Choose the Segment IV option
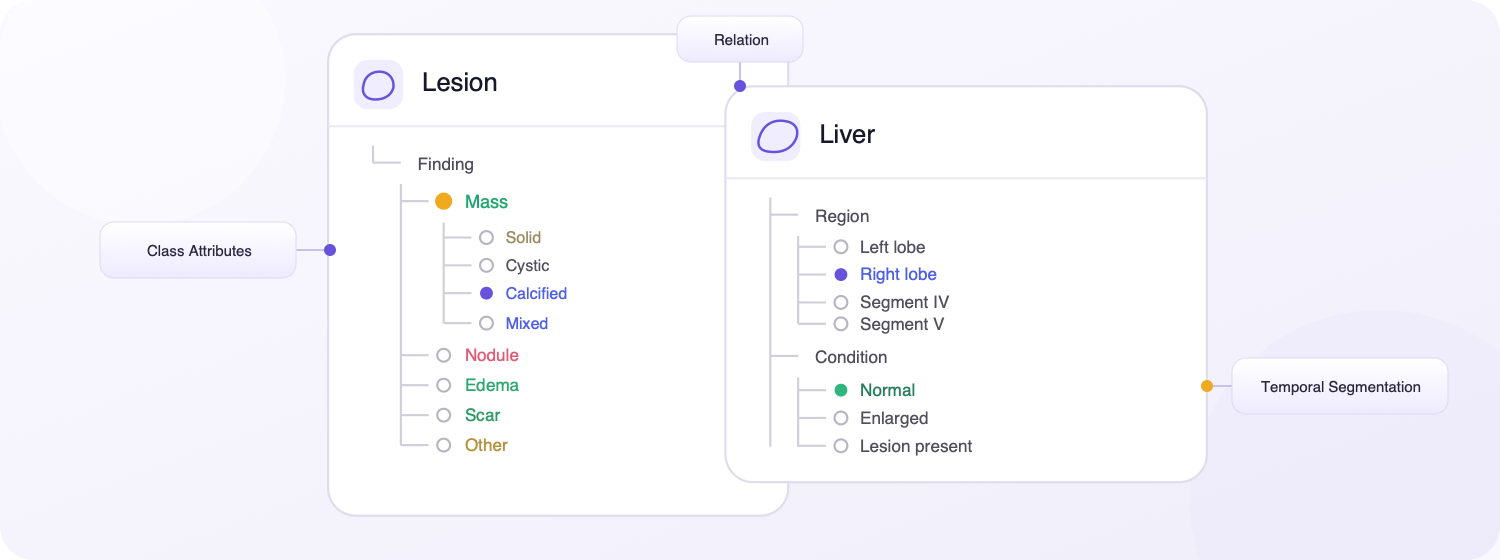Image resolution: width=1500 pixels, height=560 pixels. click(892, 302)
